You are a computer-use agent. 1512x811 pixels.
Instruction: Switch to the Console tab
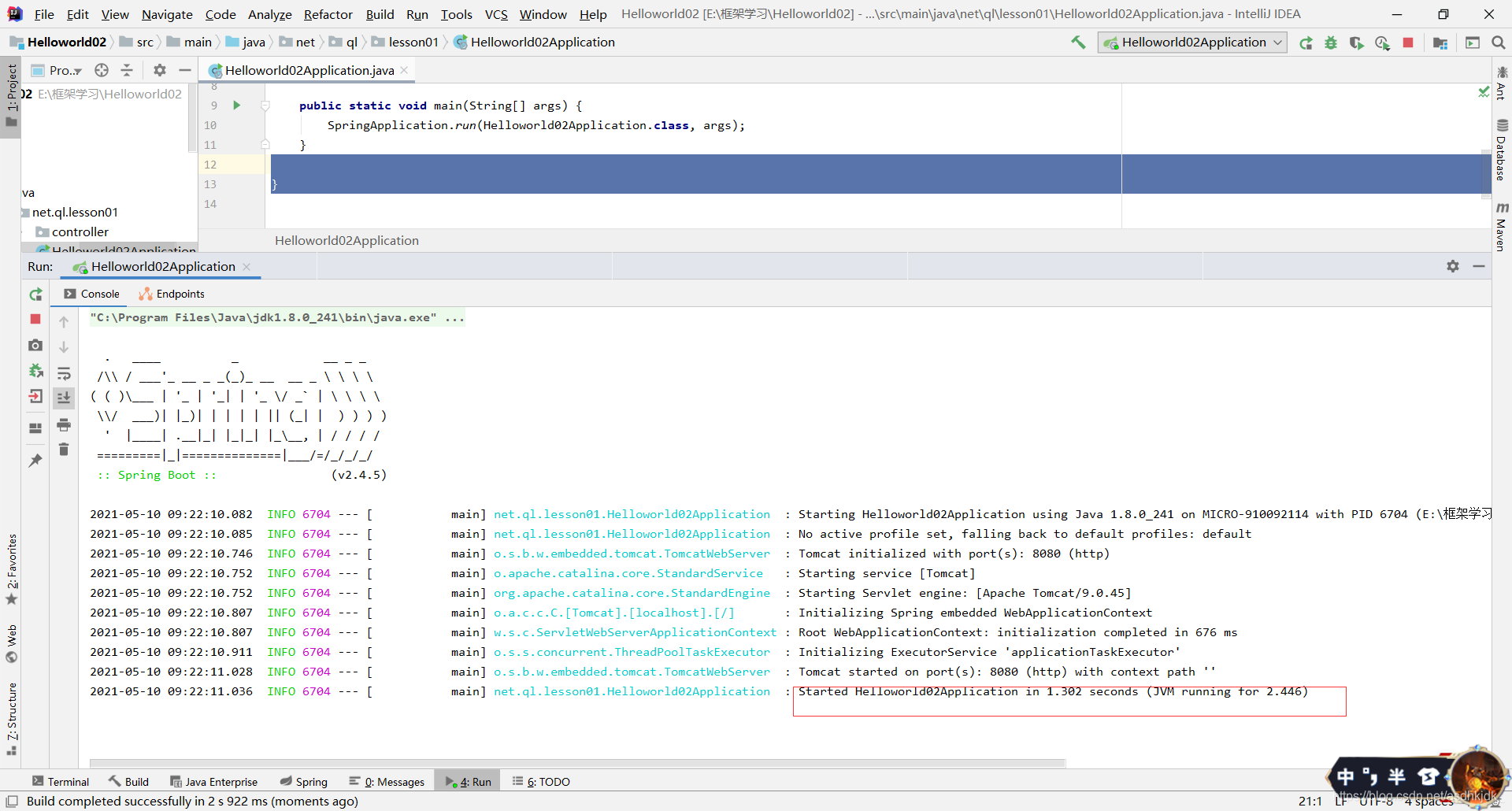point(91,294)
